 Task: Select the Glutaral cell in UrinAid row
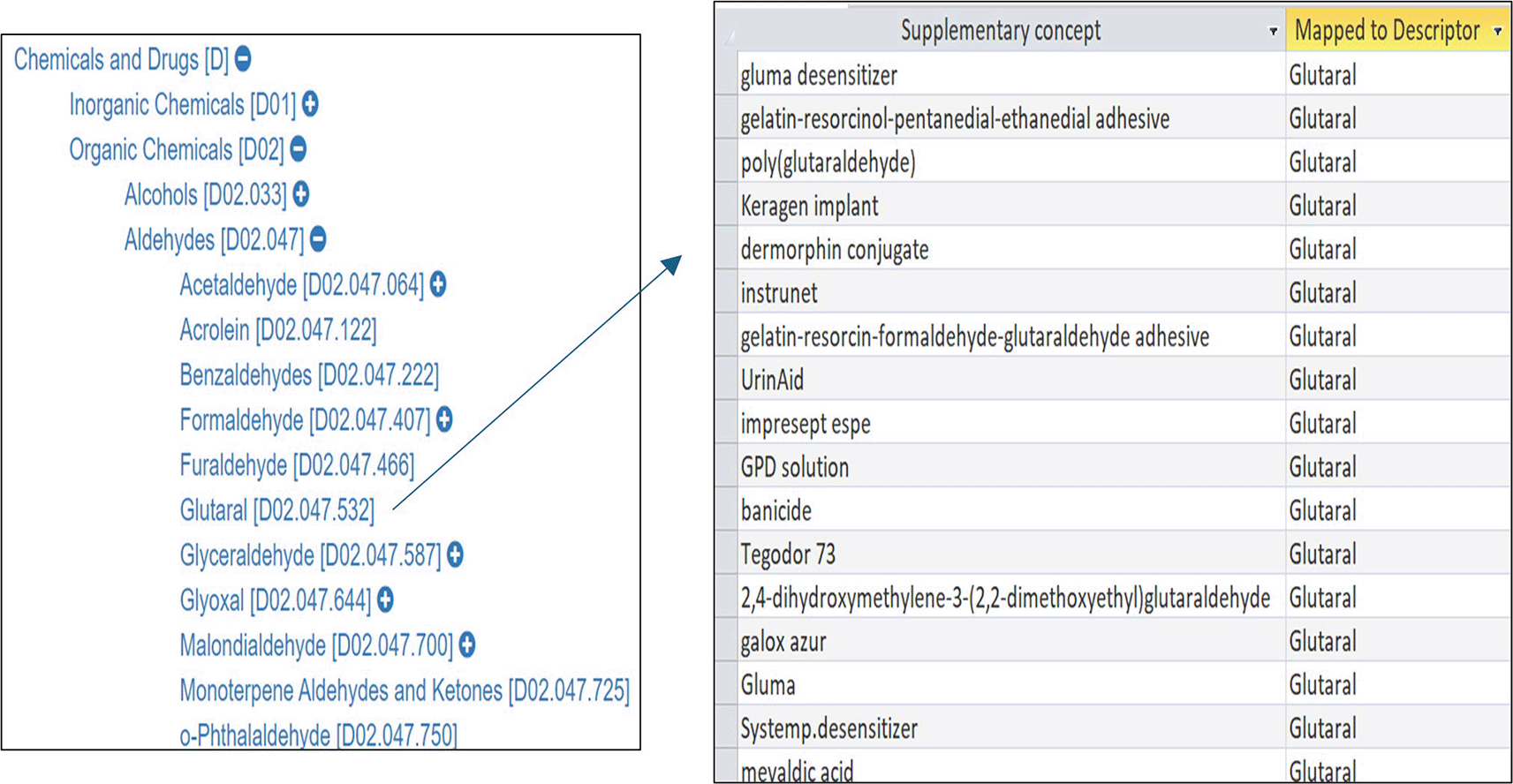click(1398, 379)
